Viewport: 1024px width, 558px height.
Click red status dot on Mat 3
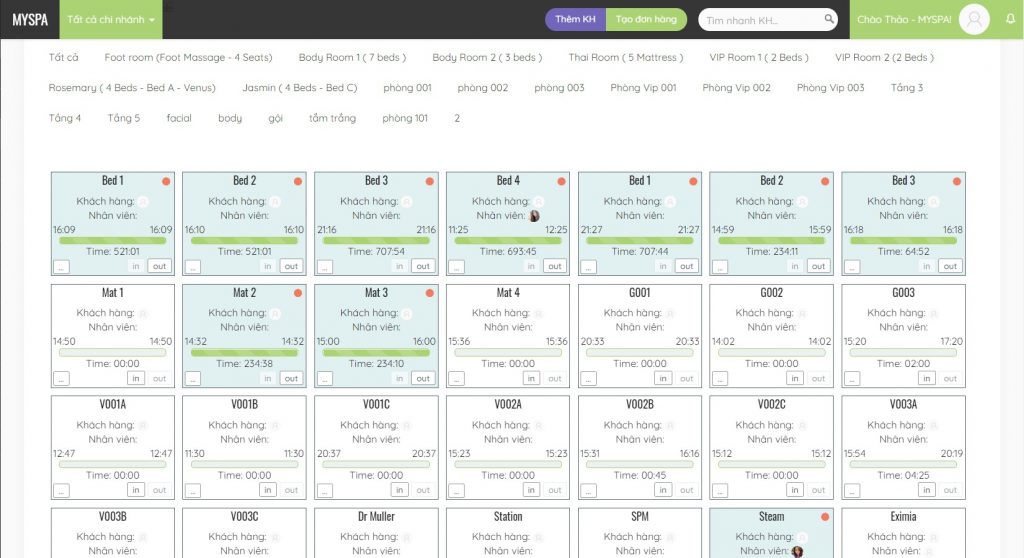click(x=430, y=293)
